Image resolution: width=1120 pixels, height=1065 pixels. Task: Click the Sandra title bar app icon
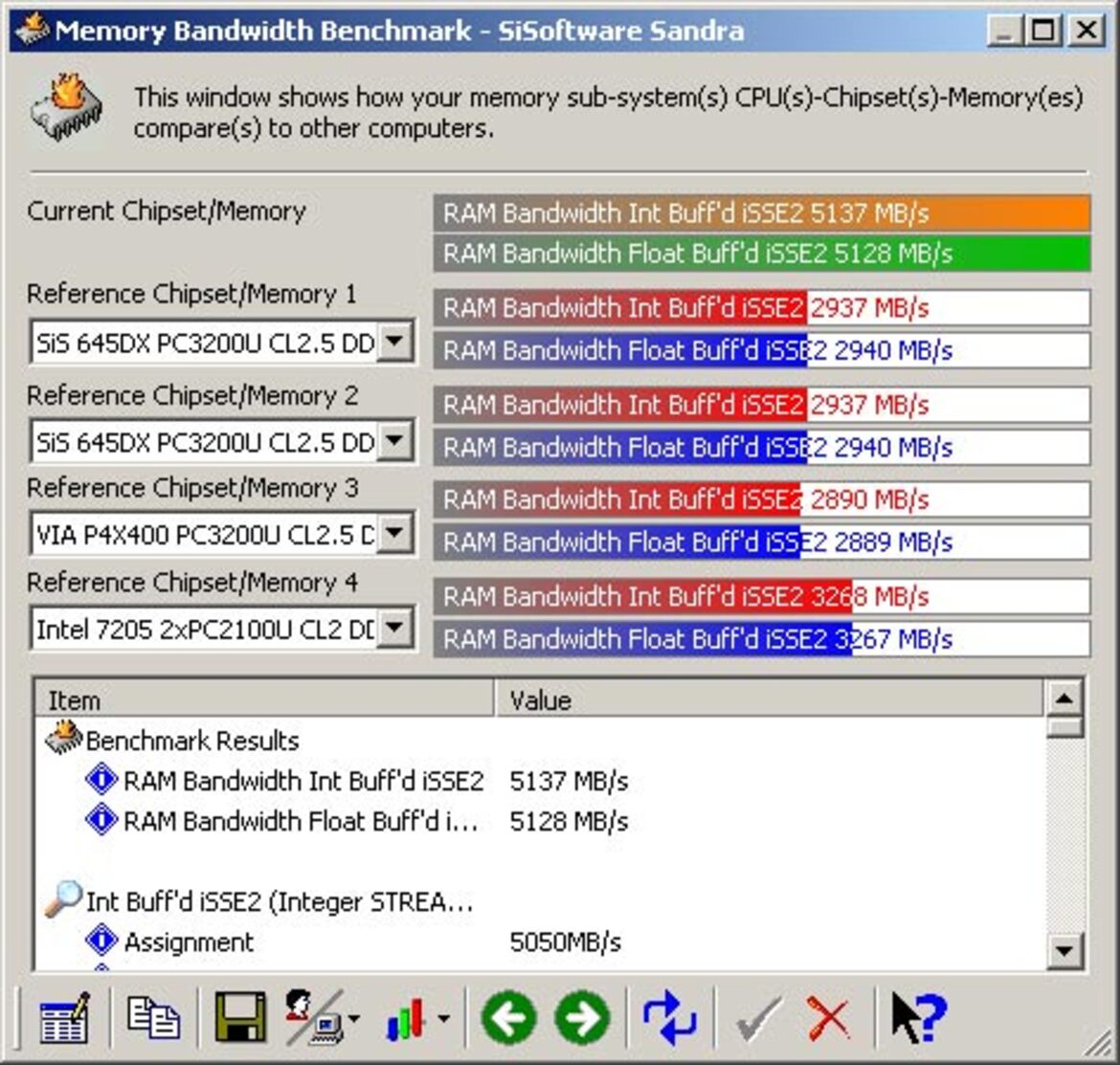tap(33, 30)
